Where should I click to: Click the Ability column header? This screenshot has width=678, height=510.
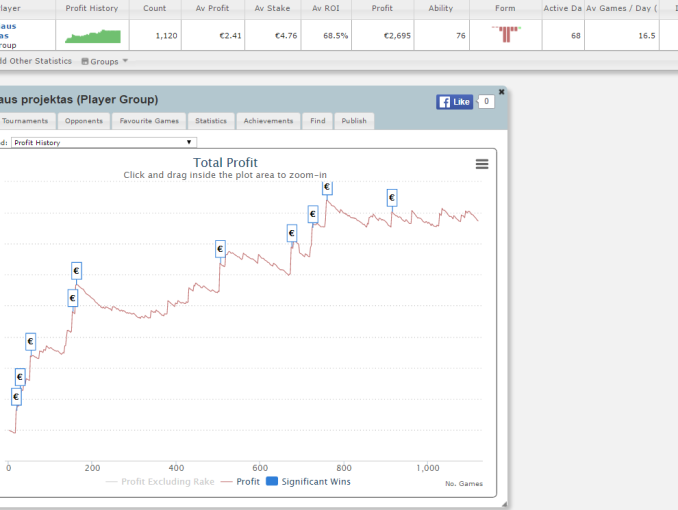[x=440, y=8]
